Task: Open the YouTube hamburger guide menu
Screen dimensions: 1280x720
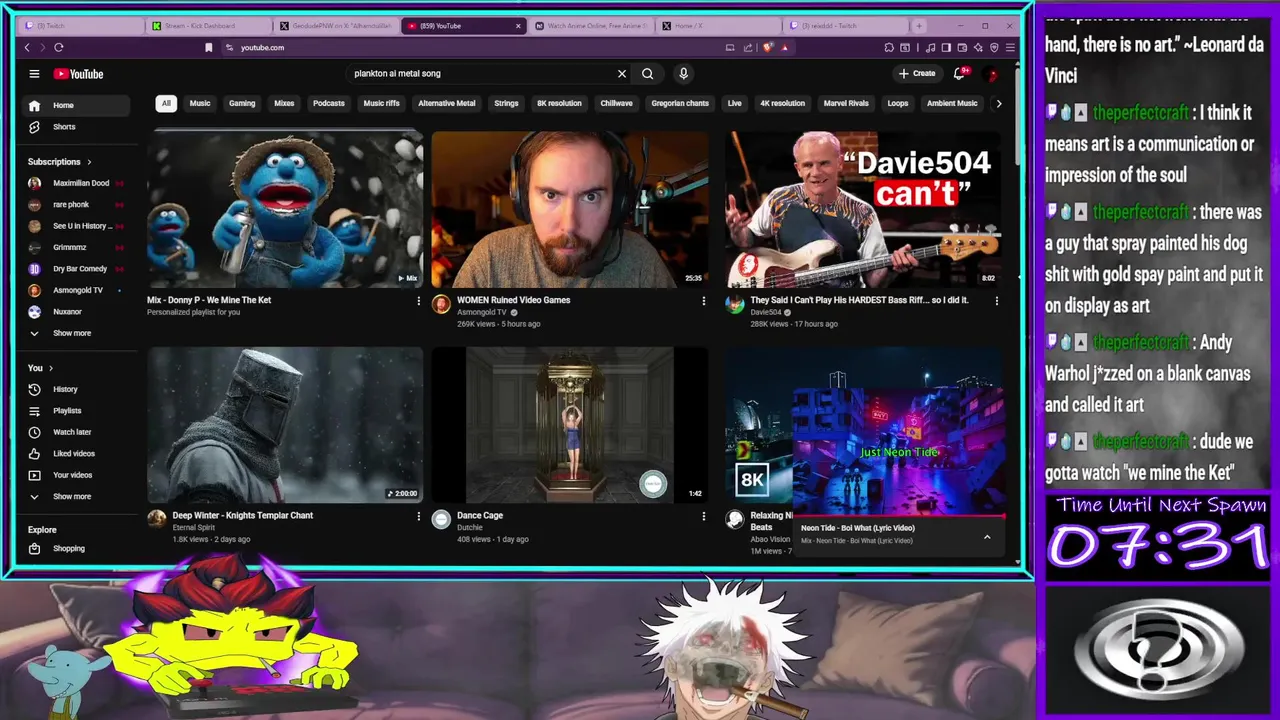Action: click(34, 74)
